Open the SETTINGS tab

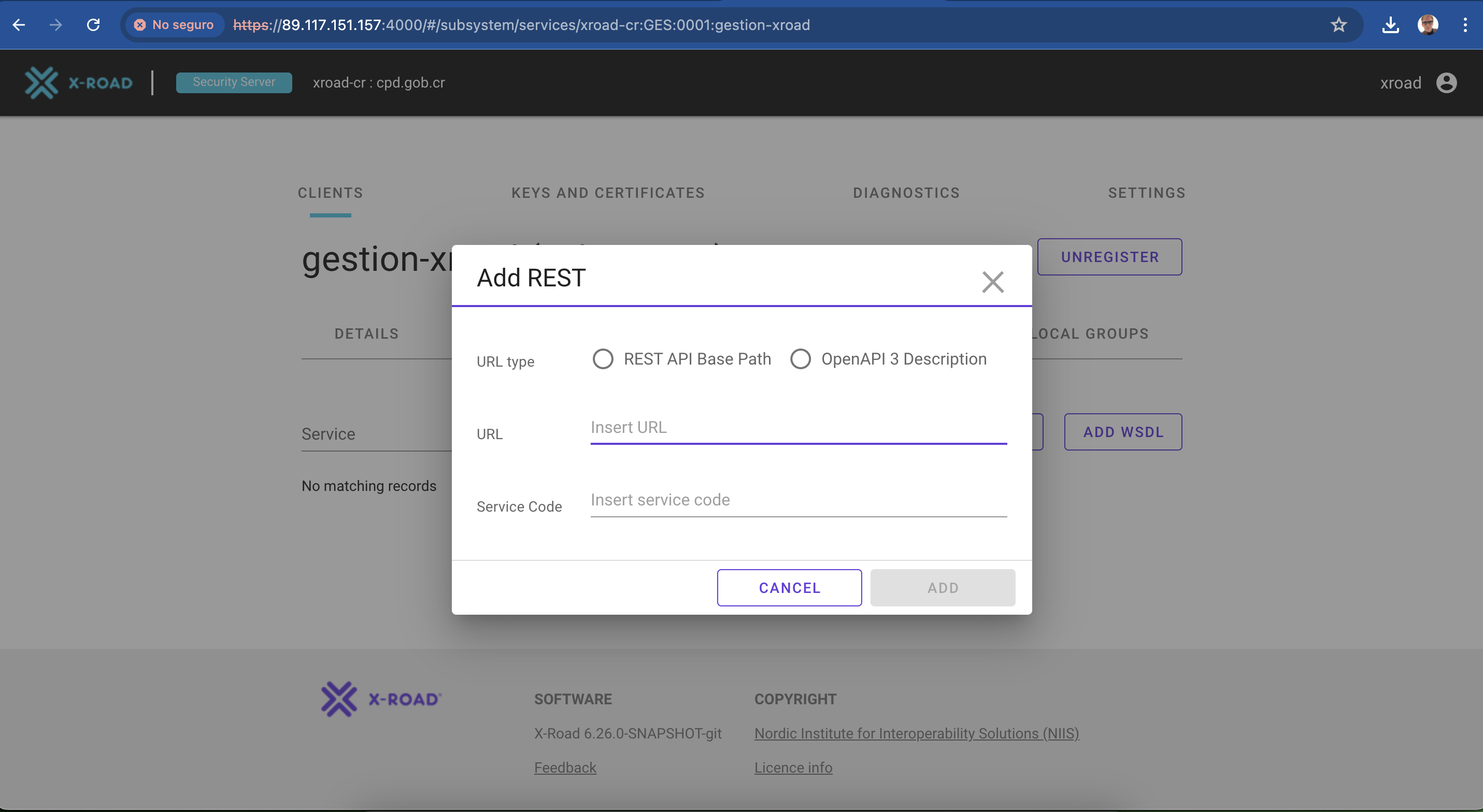pos(1147,193)
